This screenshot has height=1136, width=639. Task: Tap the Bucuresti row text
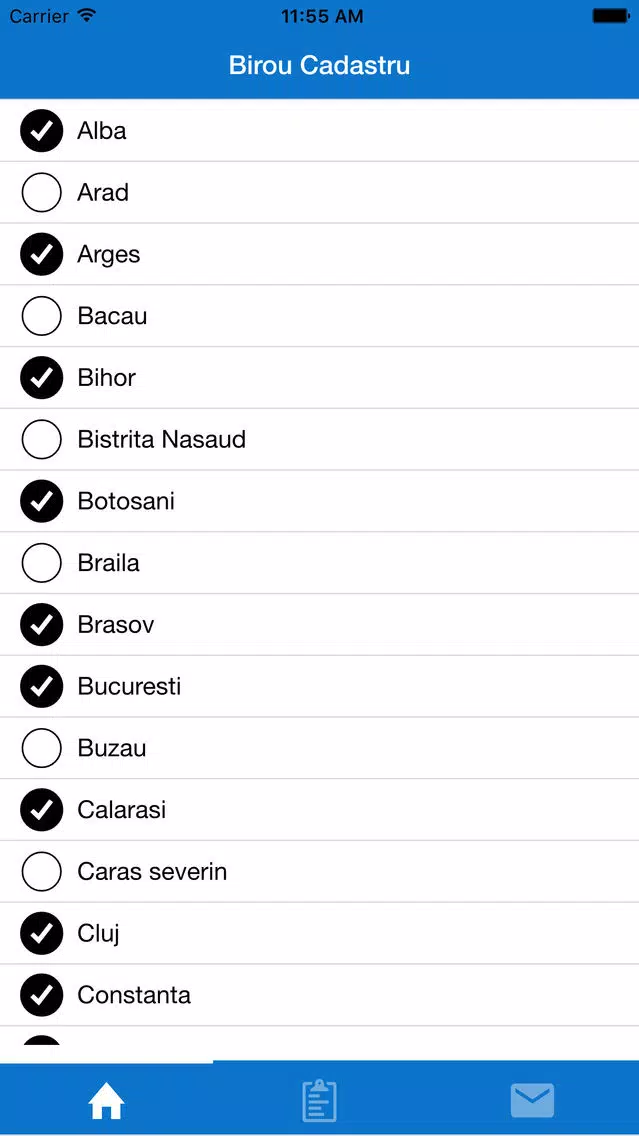pos(129,686)
